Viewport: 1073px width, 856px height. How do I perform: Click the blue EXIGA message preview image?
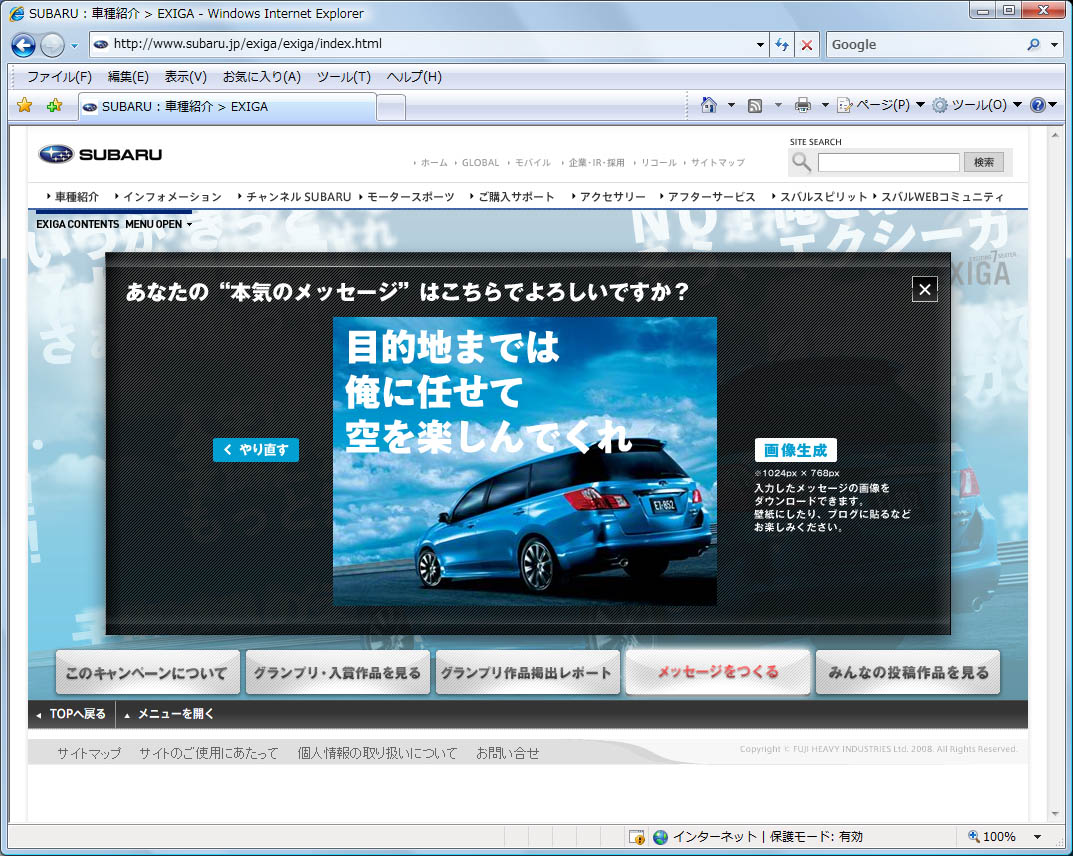tap(525, 461)
